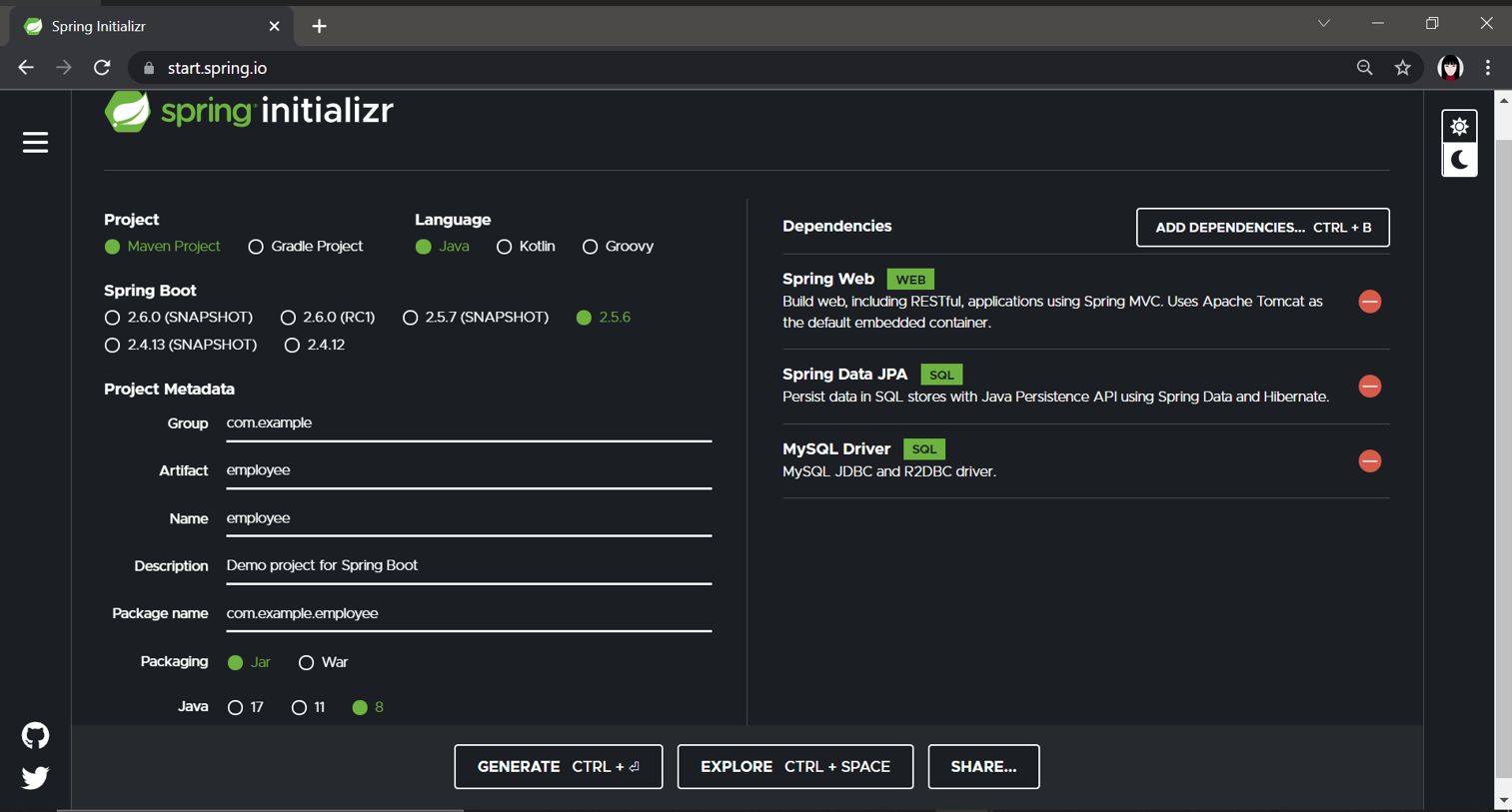Image resolution: width=1512 pixels, height=812 pixels.
Task: Open the Twitter link icon
Action: tap(35, 777)
